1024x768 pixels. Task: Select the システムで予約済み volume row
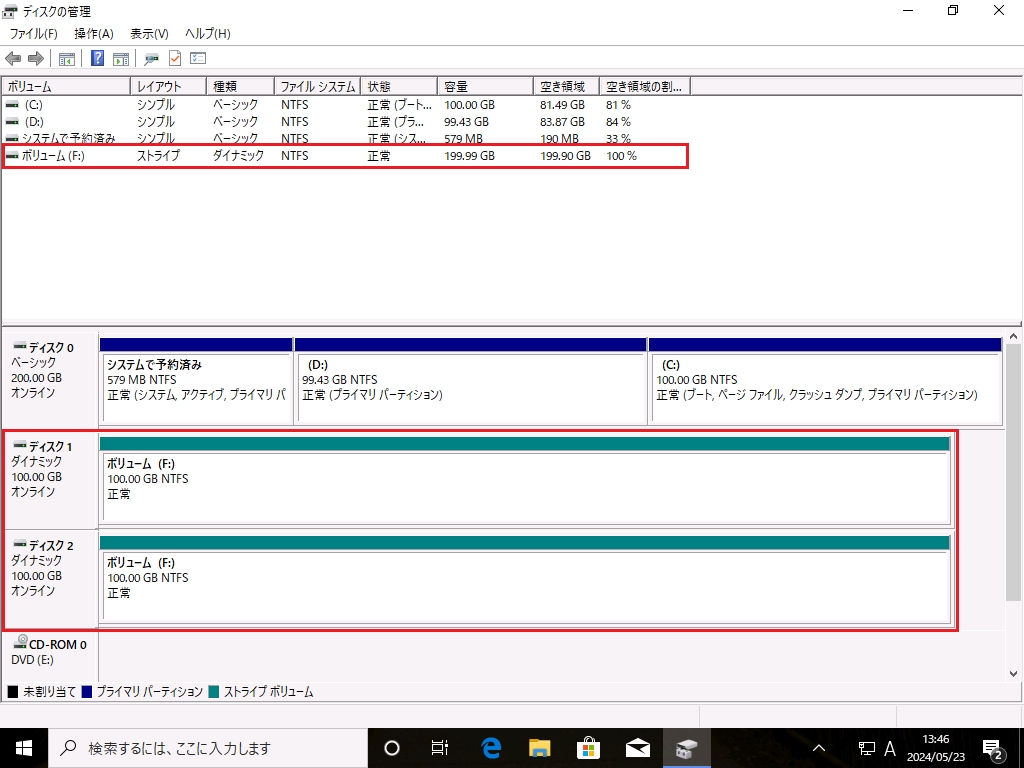point(345,138)
